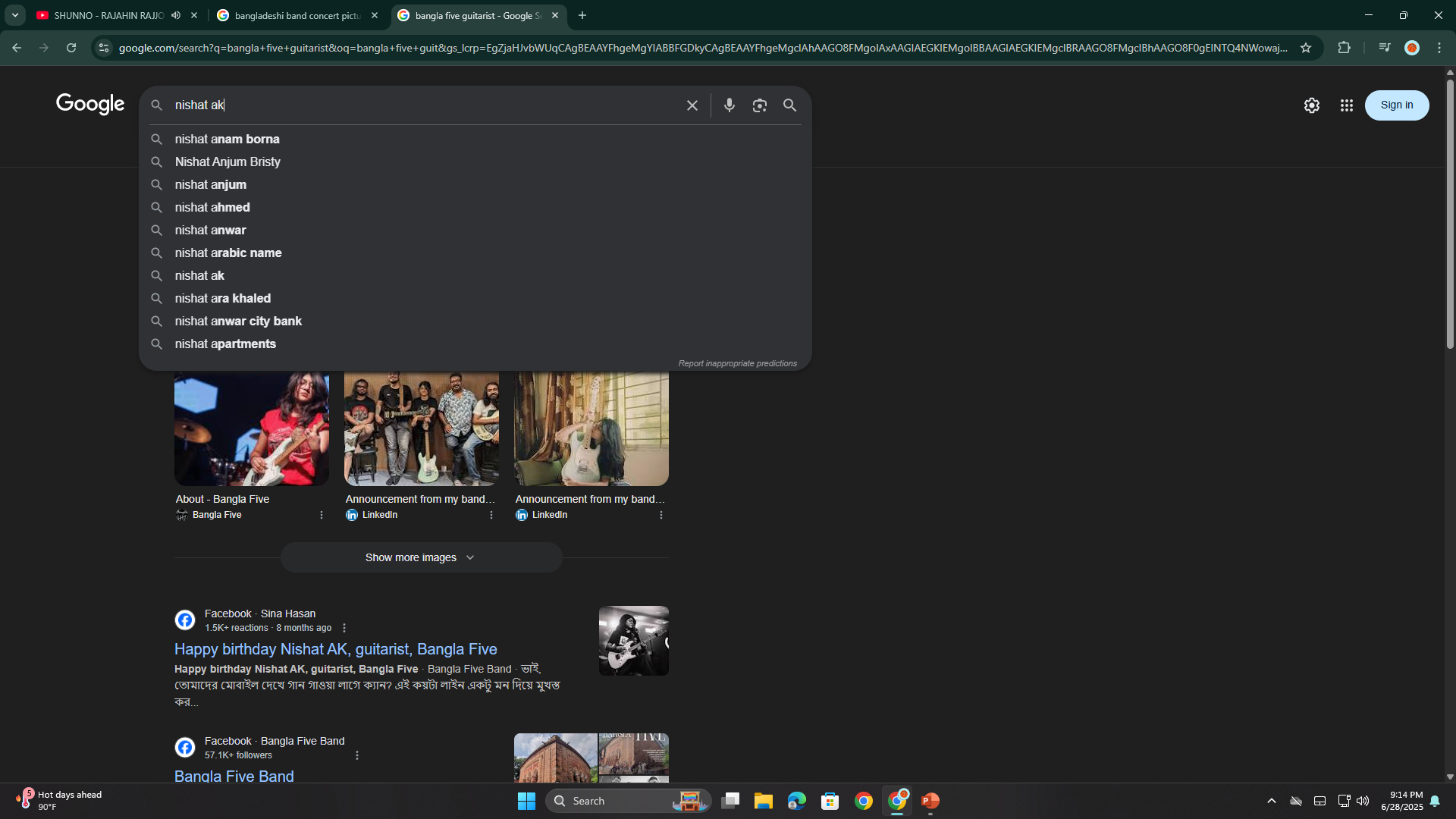Open more options for About - Bangla Five image
This screenshot has width=1456, height=819.
[x=322, y=515]
